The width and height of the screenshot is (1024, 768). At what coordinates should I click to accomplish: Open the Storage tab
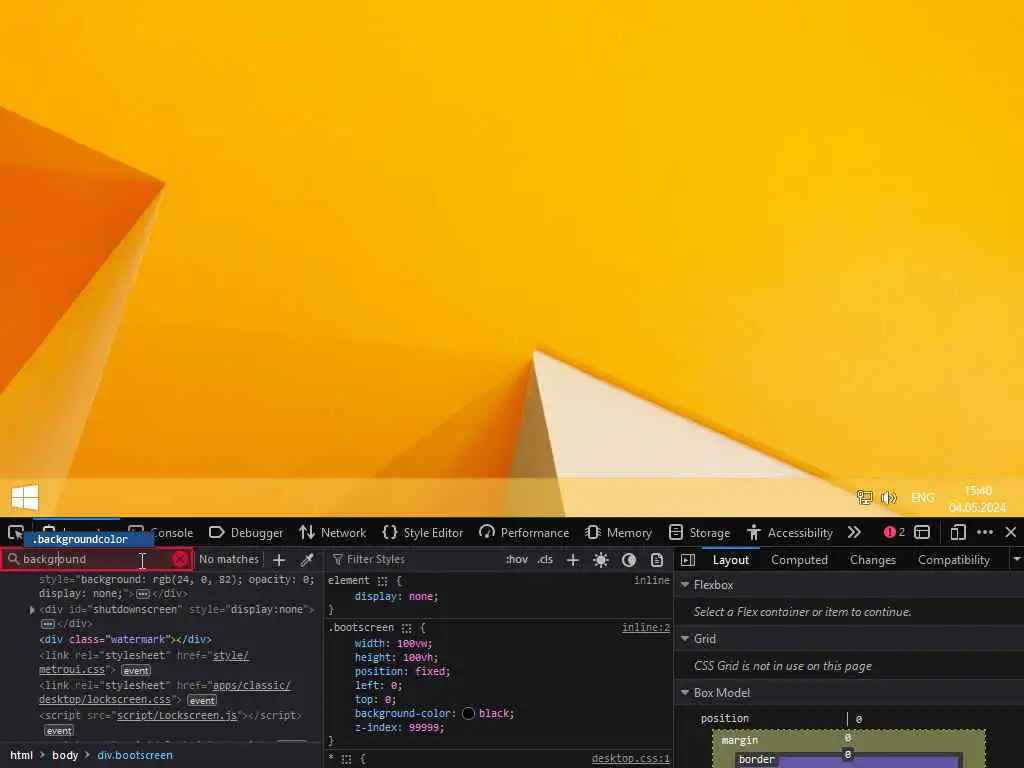coord(699,532)
